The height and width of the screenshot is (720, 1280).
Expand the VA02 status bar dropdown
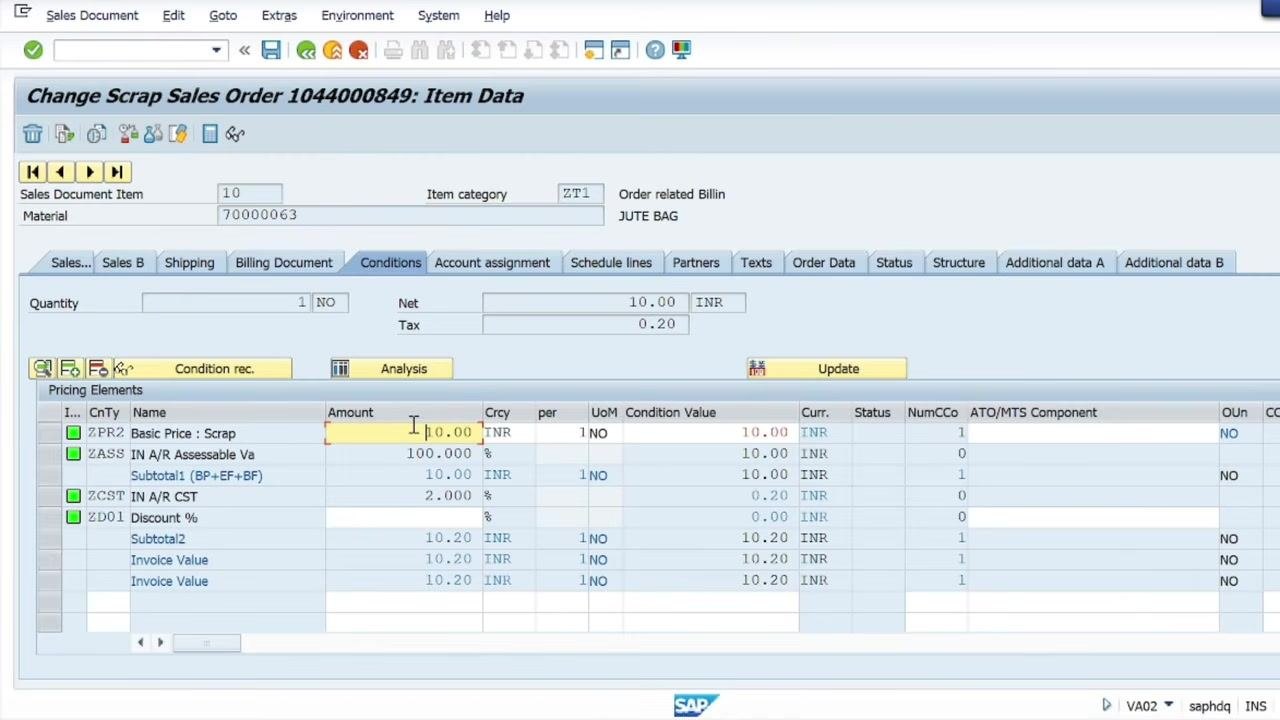tap(1168, 706)
